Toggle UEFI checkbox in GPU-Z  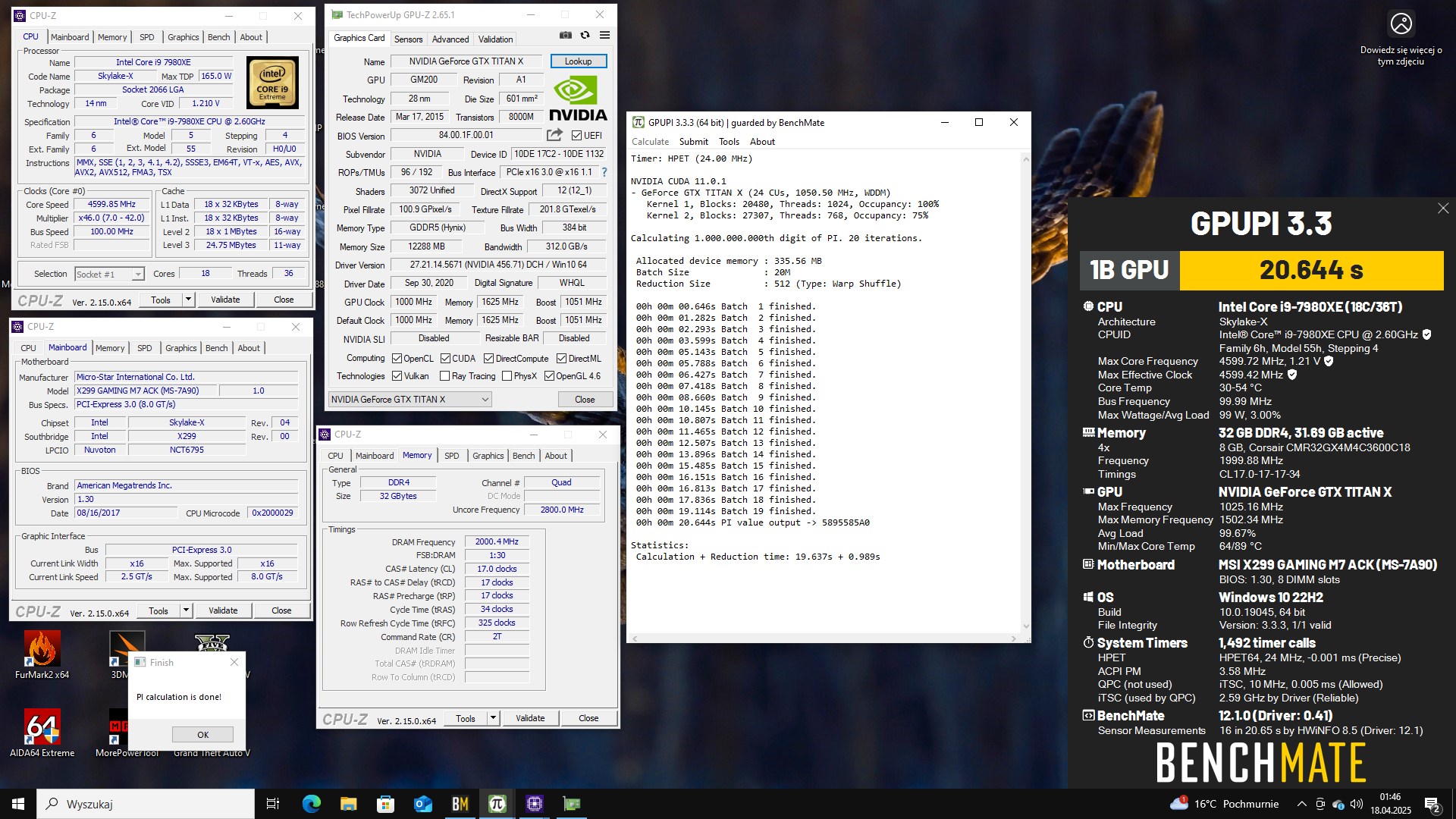[x=576, y=136]
